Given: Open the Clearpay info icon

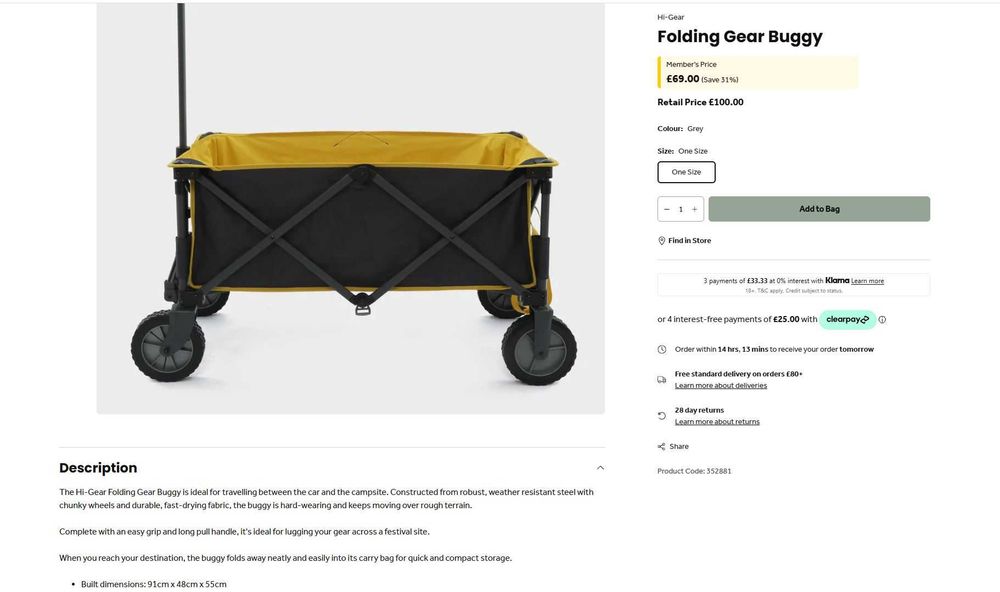Looking at the screenshot, I should pyautogui.click(x=882, y=320).
